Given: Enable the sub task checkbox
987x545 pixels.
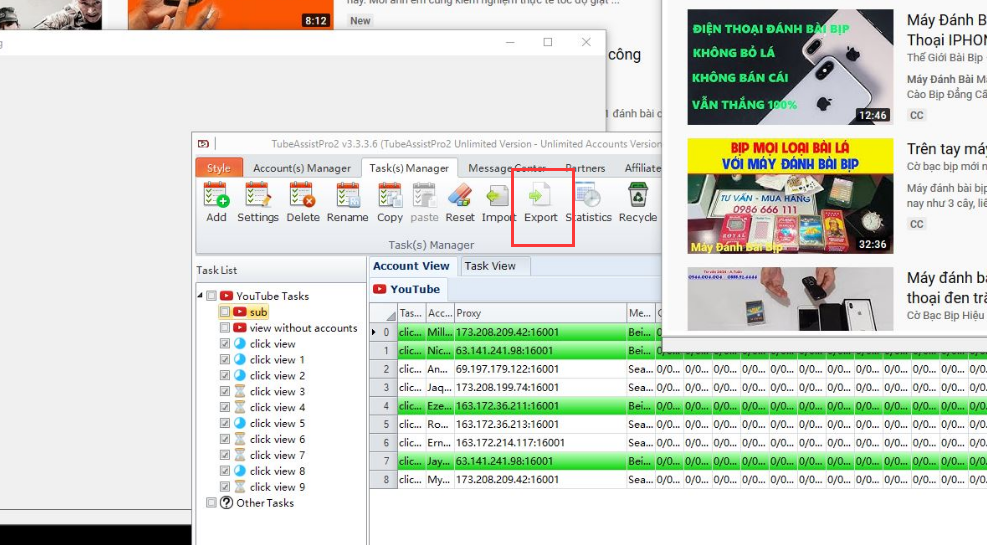Looking at the screenshot, I should pyautogui.click(x=224, y=312).
